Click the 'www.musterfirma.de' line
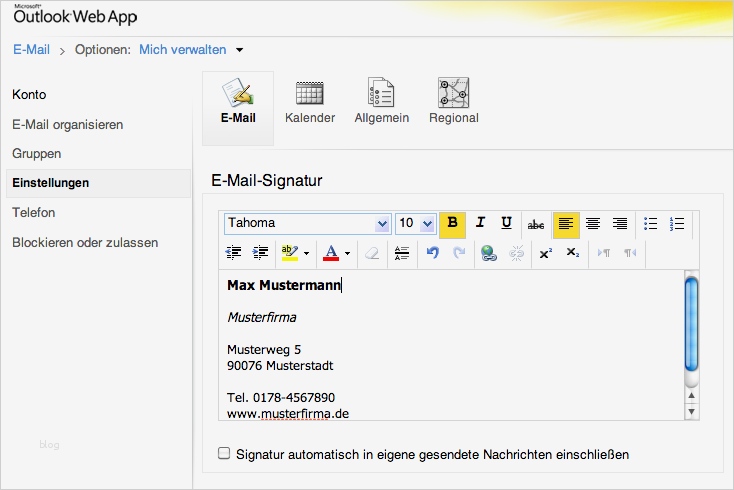The width and height of the screenshot is (734, 490). (288, 414)
